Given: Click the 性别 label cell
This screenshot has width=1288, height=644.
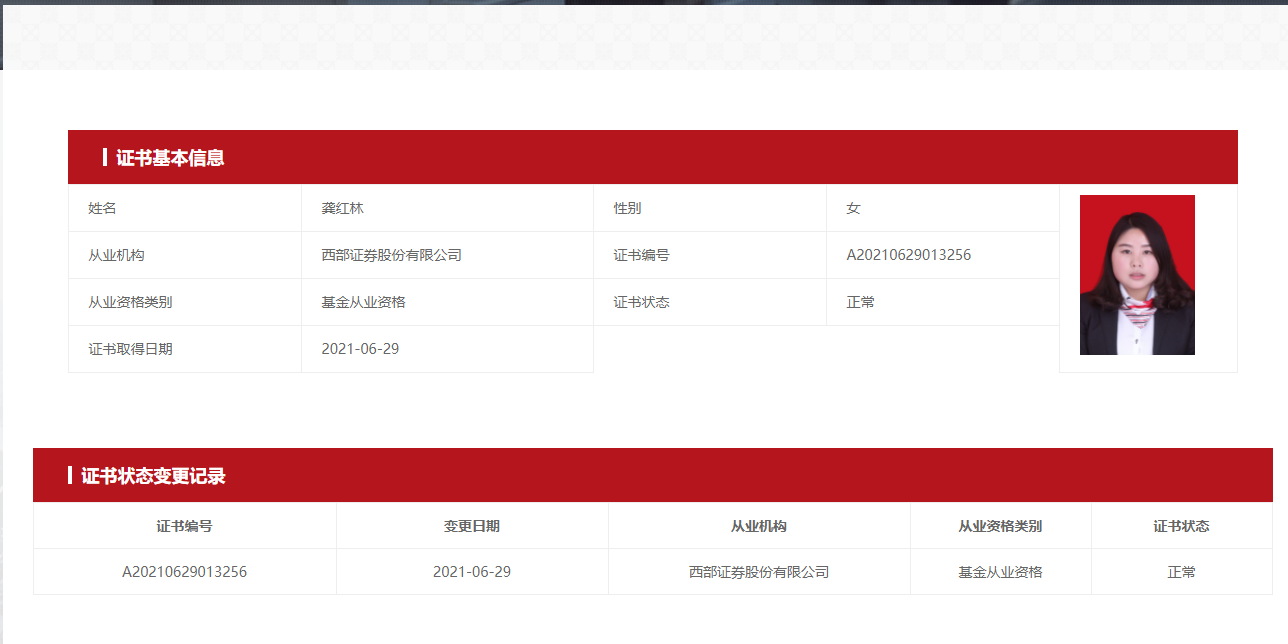Looking at the screenshot, I should pos(628,208).
